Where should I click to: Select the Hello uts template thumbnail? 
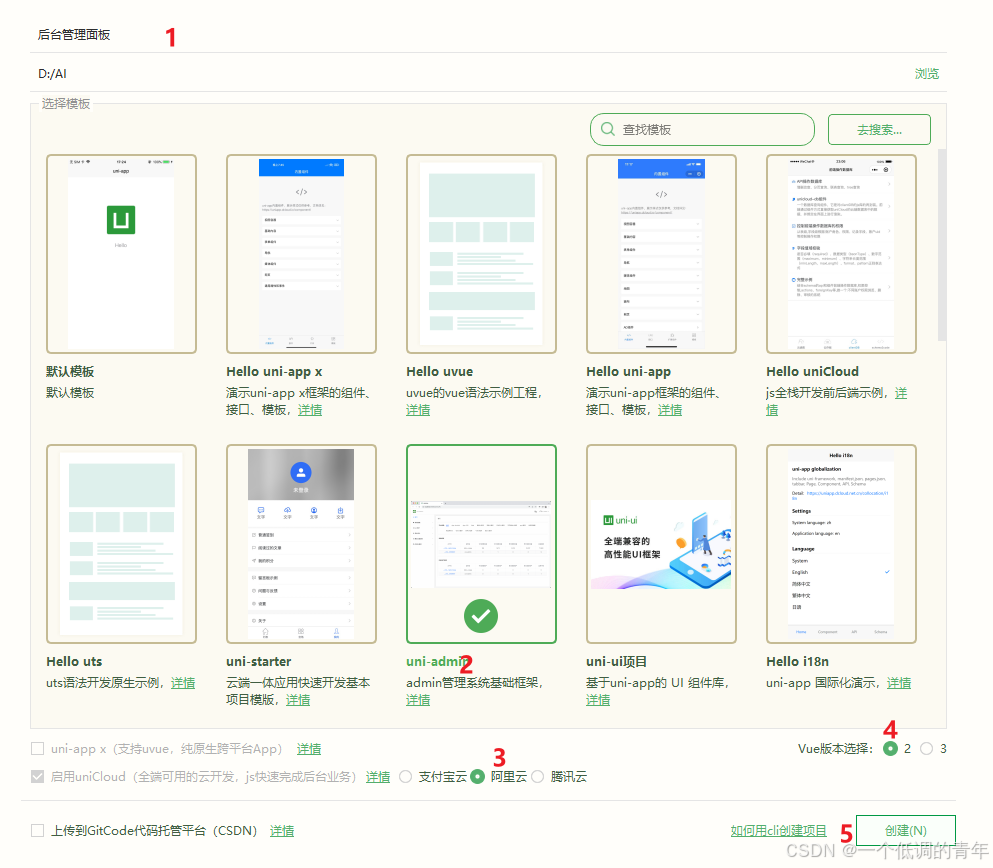[121, 544]
